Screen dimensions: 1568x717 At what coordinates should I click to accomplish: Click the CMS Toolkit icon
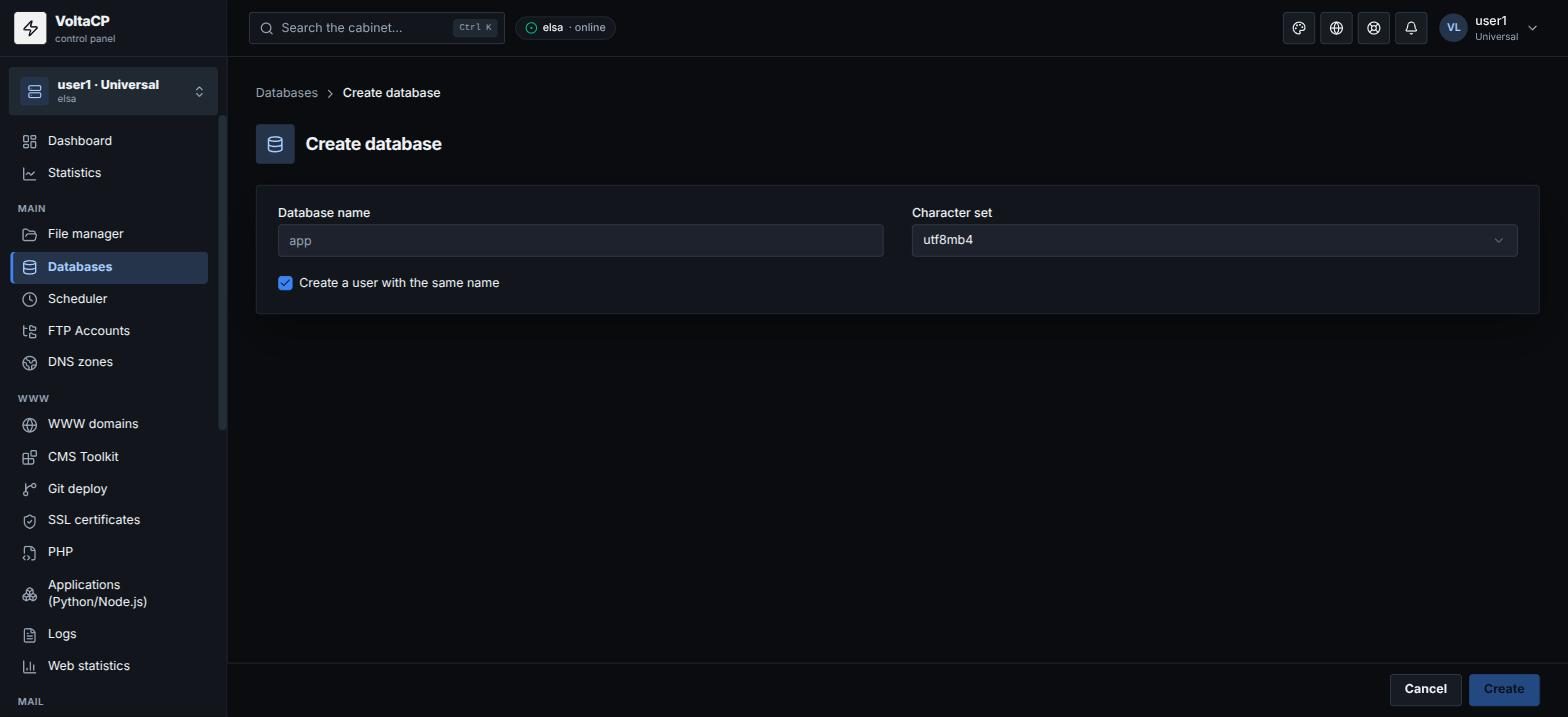coord(30,457)
